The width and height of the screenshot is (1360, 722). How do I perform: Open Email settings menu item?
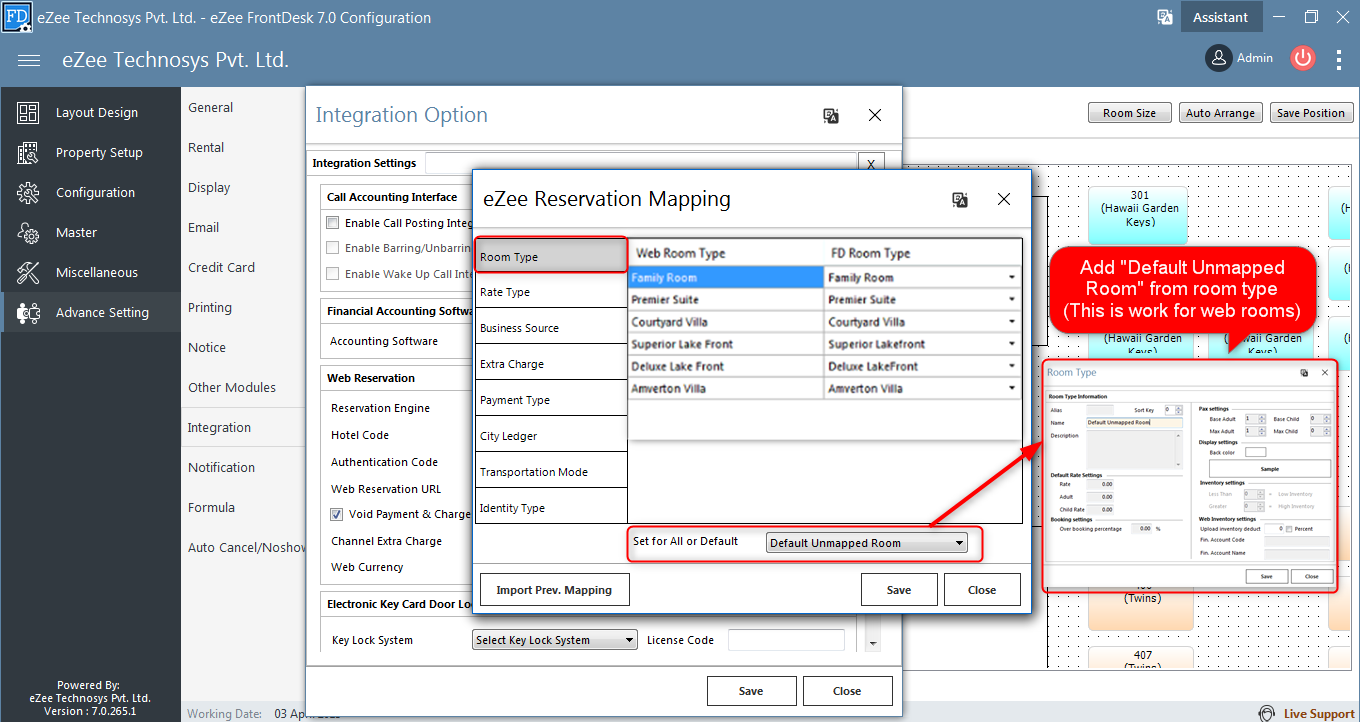pos(204,227)
